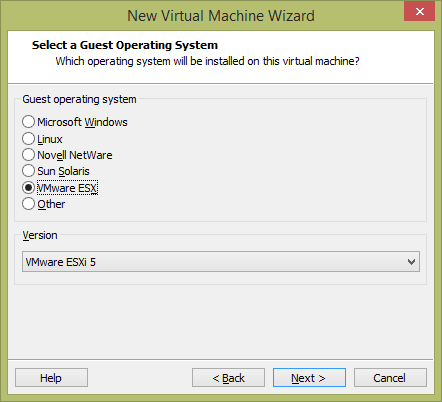Click the Novell NetWare label text

[x=75, y=155]
